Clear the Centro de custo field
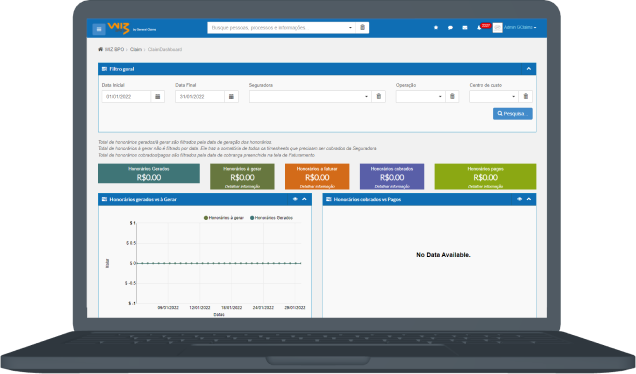636x374 pixels. pos(526,97)
